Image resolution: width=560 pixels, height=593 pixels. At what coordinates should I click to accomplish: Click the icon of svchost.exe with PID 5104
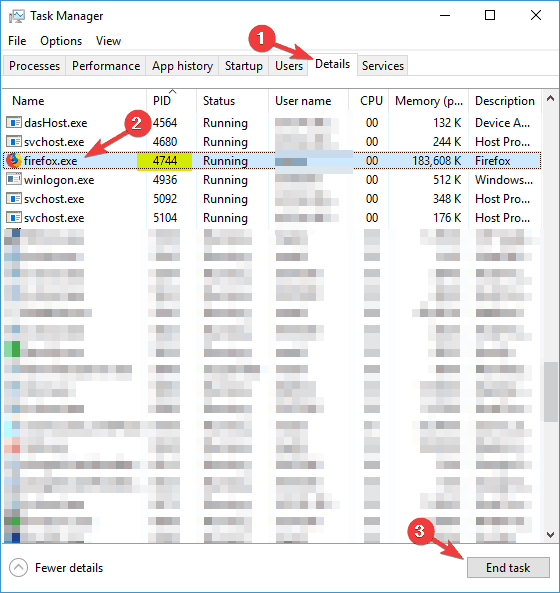point(14,217)
